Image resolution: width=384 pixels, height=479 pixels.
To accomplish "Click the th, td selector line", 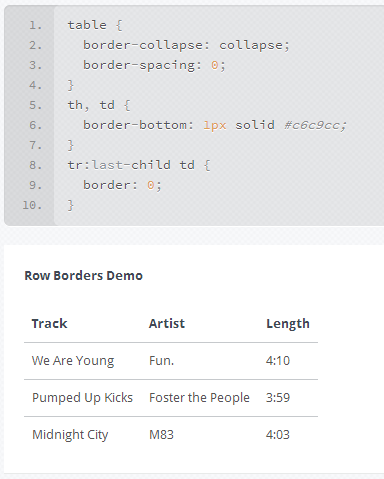I will tap(99, 105).
